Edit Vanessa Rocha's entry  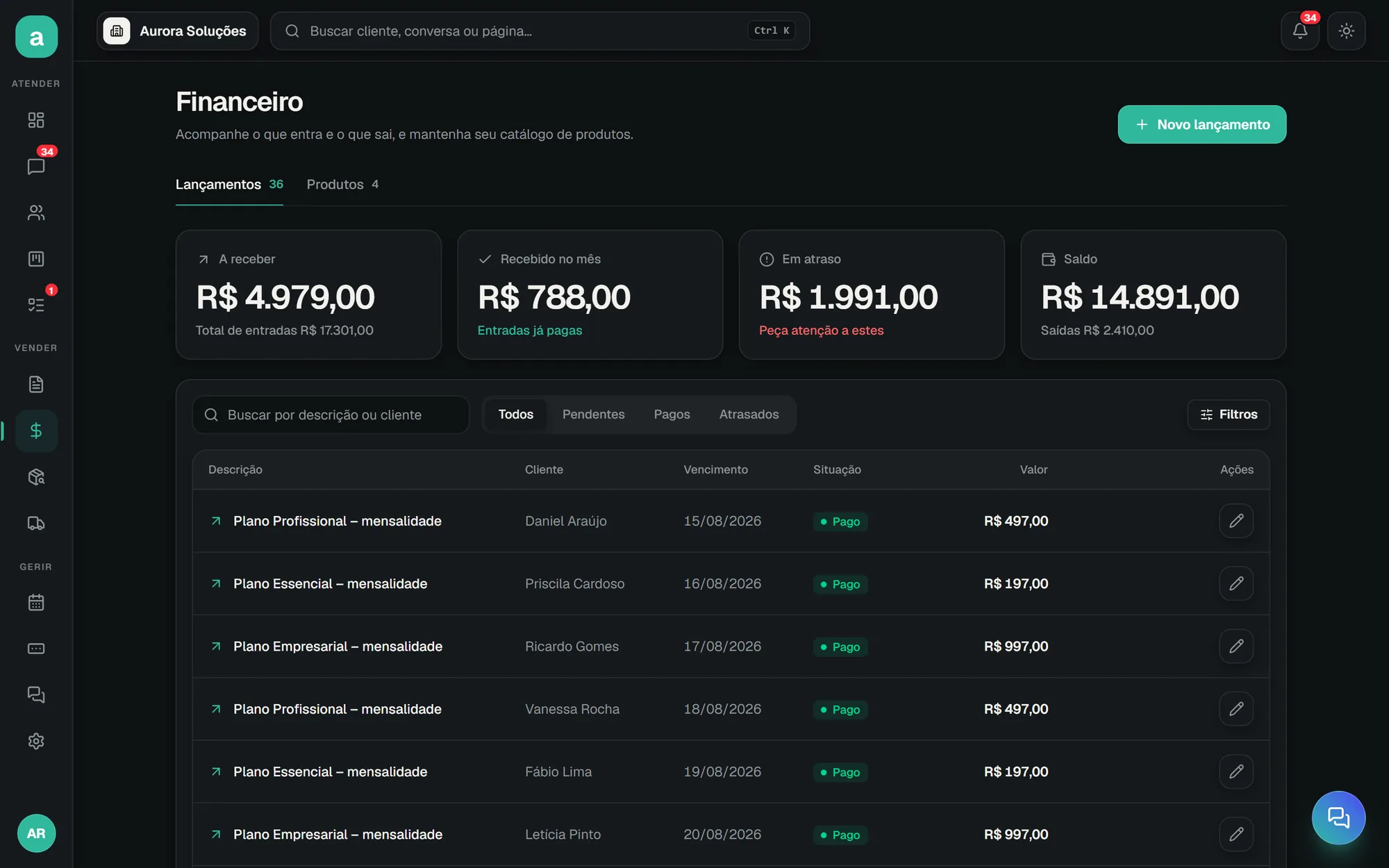point(1236,709)
